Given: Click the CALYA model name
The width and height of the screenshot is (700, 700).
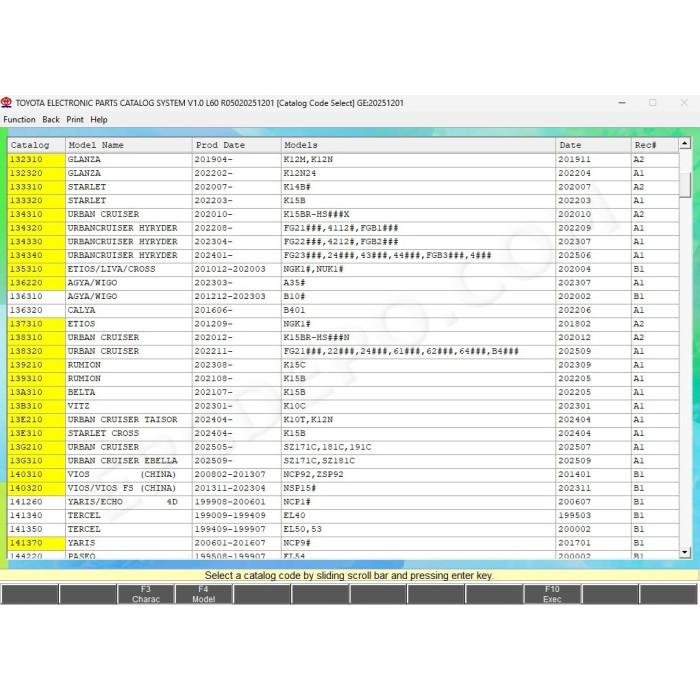Looking at the screenshot, I should click(x=81, y=310).
